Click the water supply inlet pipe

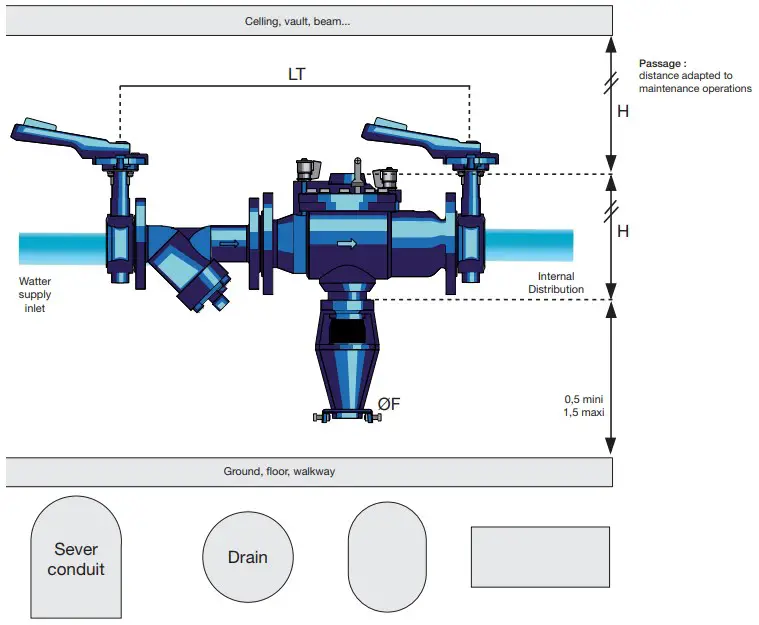pyautogui.click(x=62, y=248)
